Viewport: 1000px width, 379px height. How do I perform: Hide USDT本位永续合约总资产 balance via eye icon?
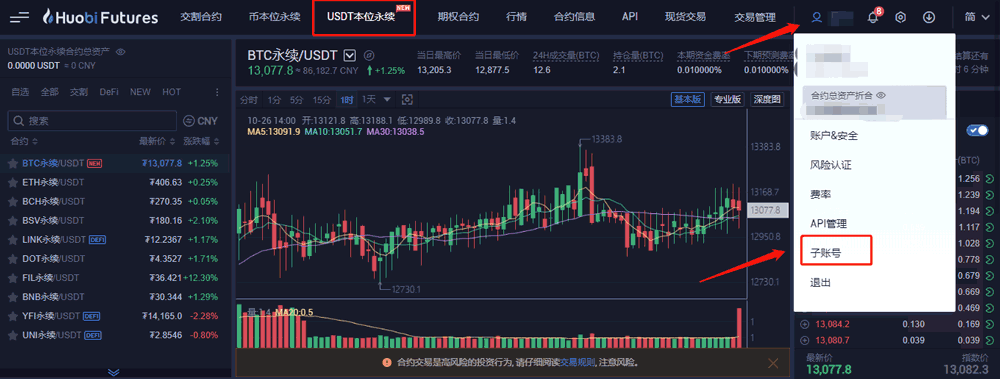(x=121, y=51)
